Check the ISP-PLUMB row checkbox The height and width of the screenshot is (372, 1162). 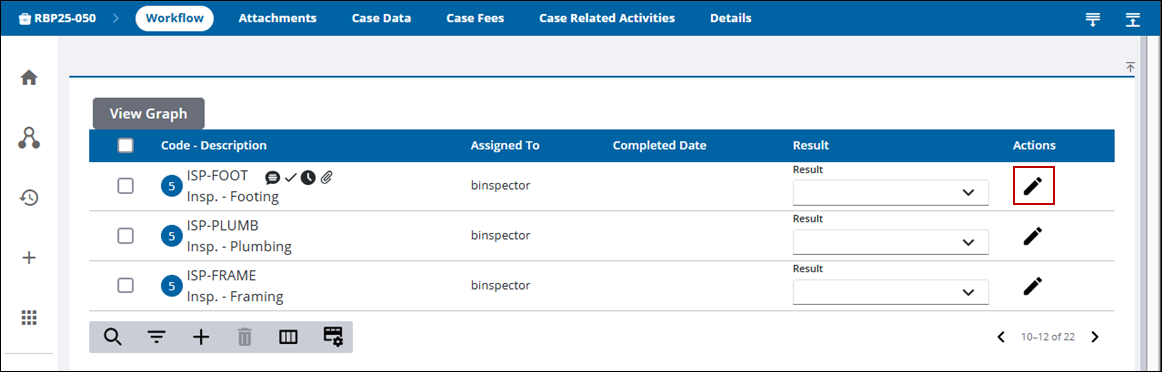[126, 236]
